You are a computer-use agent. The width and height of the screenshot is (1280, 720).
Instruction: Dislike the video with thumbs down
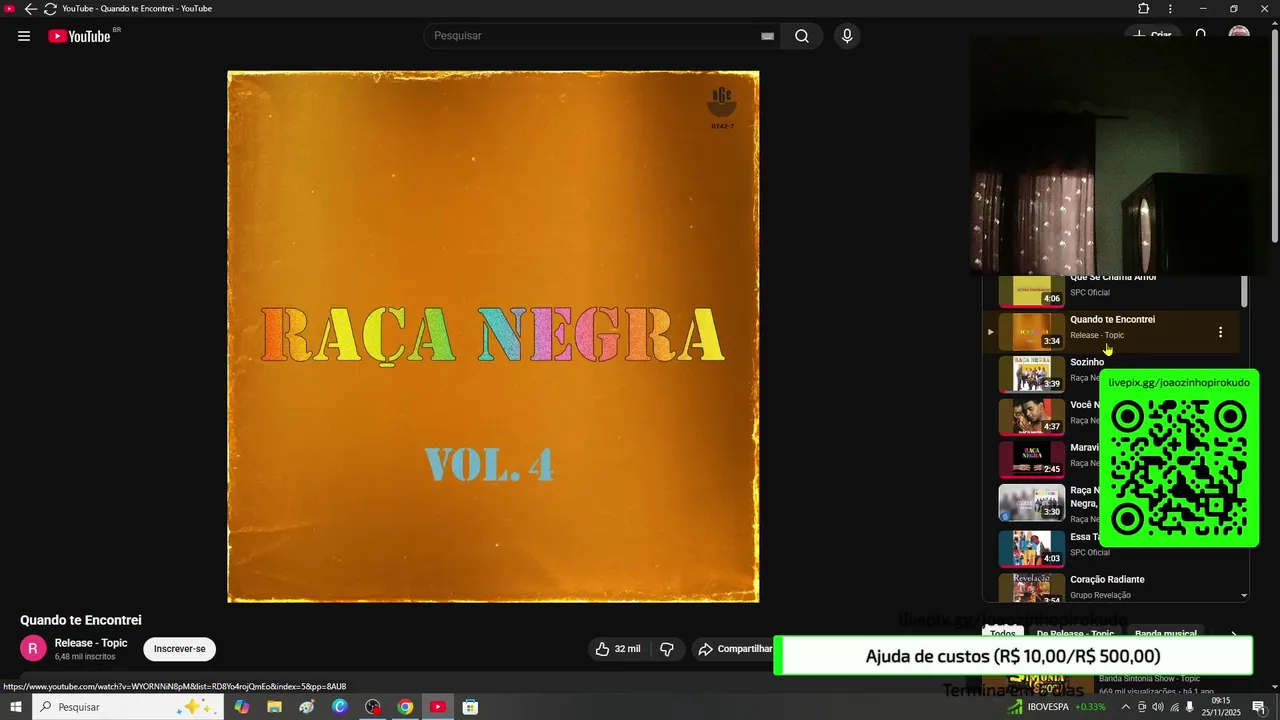[x=667, y=649]
